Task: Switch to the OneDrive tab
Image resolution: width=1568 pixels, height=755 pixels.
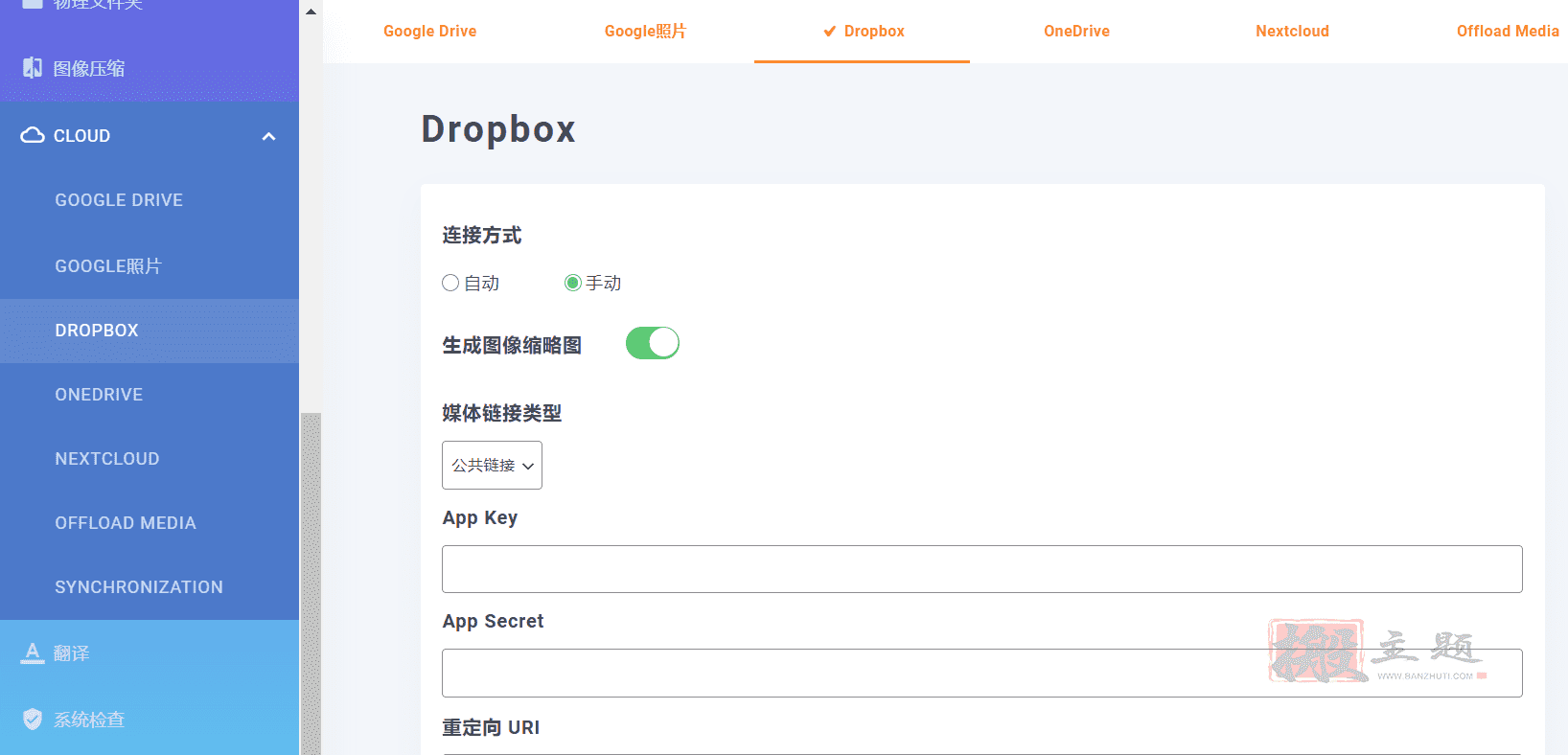Action: click(x=1077, y=32)
